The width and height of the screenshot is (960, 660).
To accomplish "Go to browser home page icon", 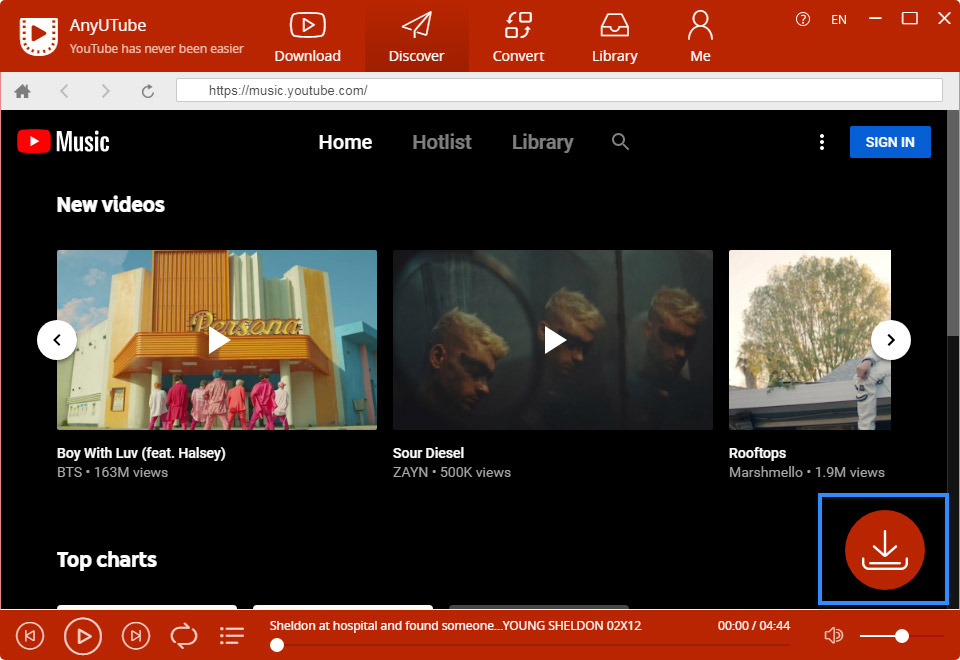I will pyautogui.click(x=23, y=91).
